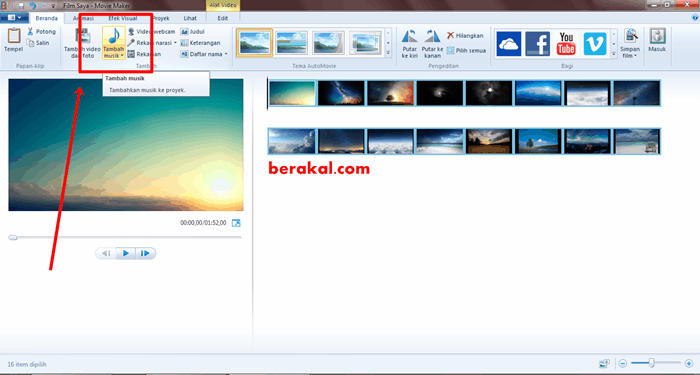Open the Simpan film dropdown arrow
This screenshot has height=375, width=700.
point(636,56)
